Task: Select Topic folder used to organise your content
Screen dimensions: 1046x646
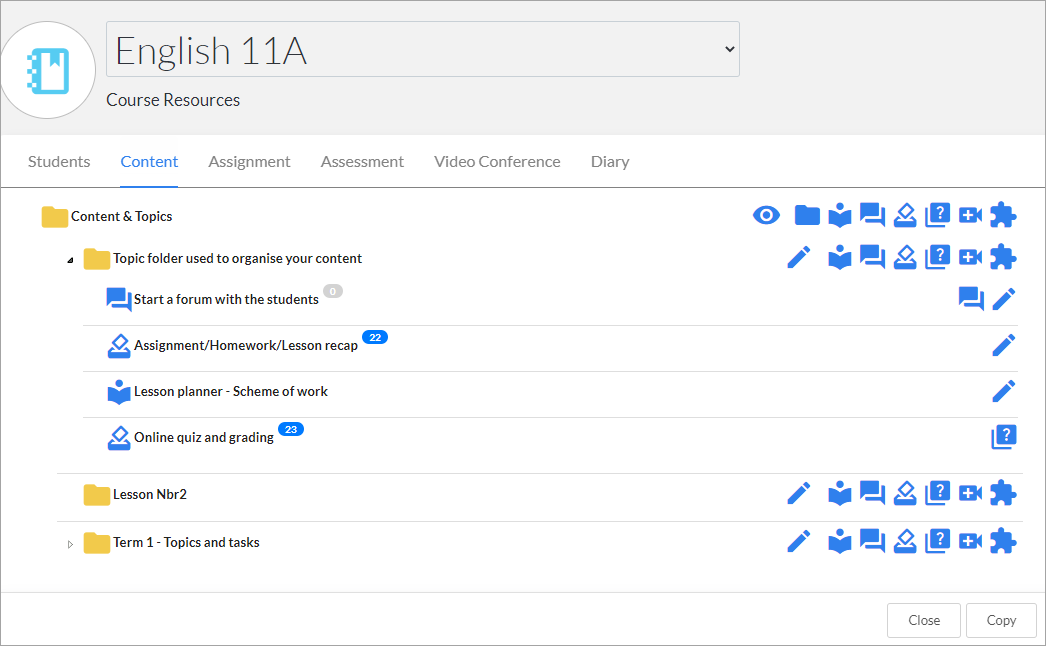Action: pyautogui.click(x=237, y=258)
